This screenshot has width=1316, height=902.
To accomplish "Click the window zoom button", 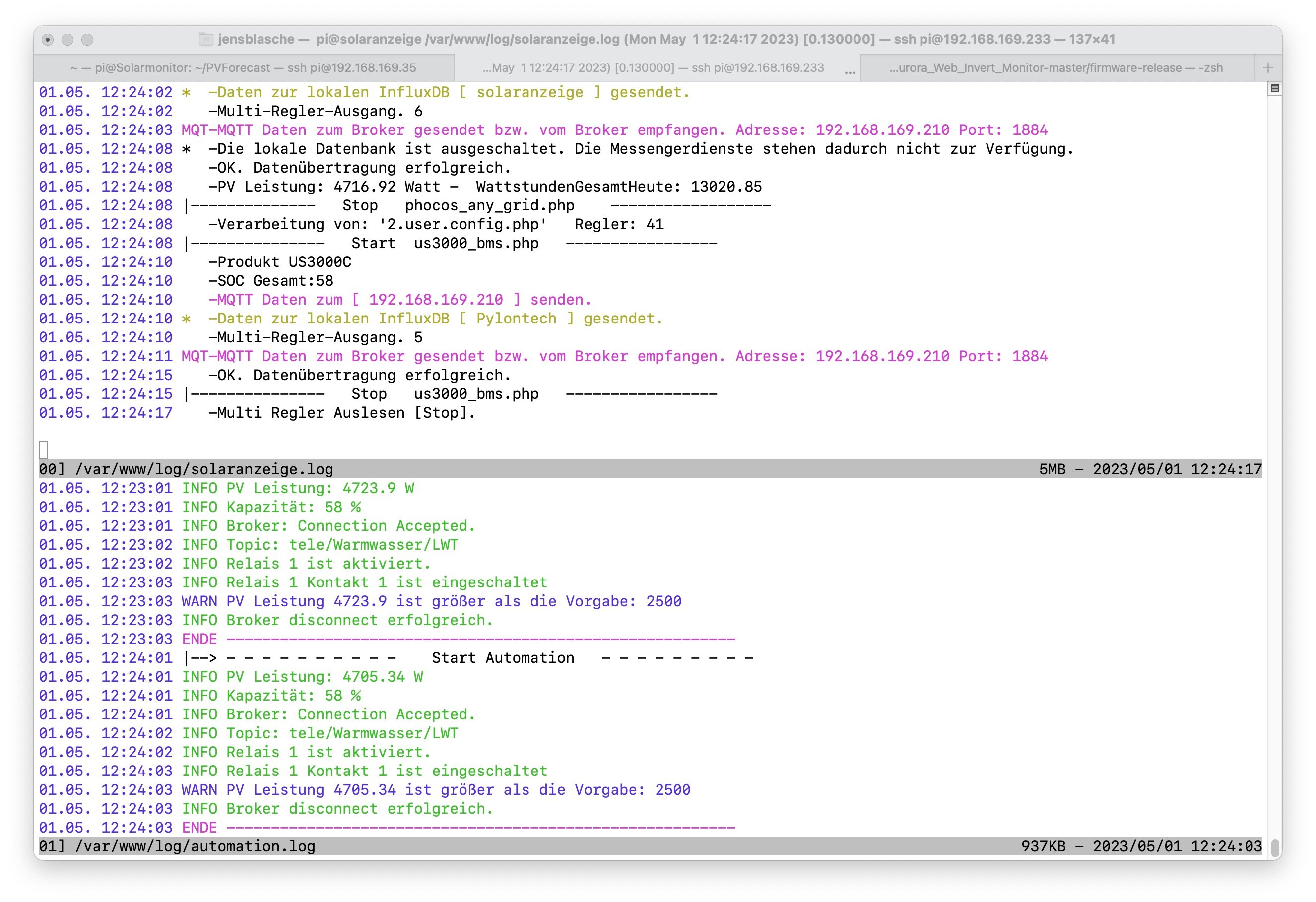I will coord(87,39).
